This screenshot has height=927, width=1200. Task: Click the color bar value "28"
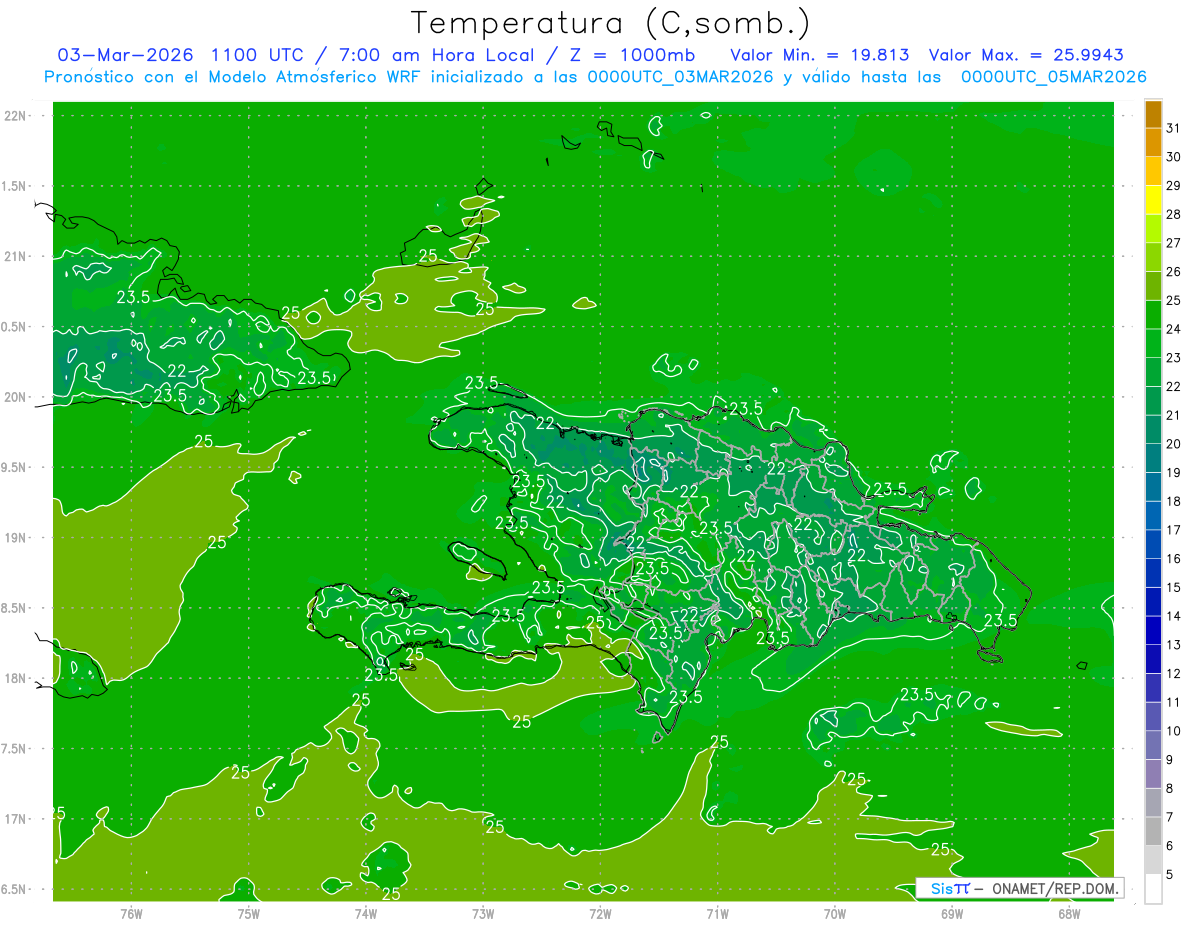tap(1173, 214)
